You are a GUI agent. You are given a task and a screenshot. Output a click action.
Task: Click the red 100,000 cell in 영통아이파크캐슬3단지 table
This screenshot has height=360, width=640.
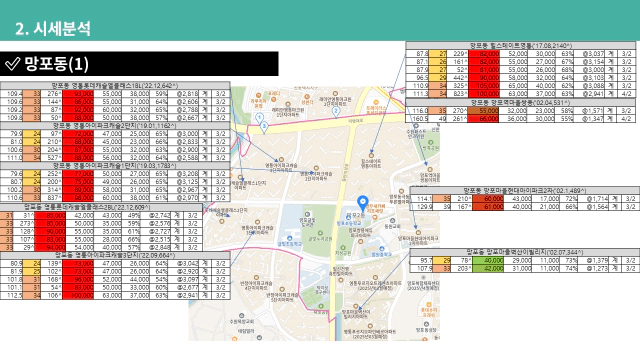pyautogui.click(x=78, y=296)
